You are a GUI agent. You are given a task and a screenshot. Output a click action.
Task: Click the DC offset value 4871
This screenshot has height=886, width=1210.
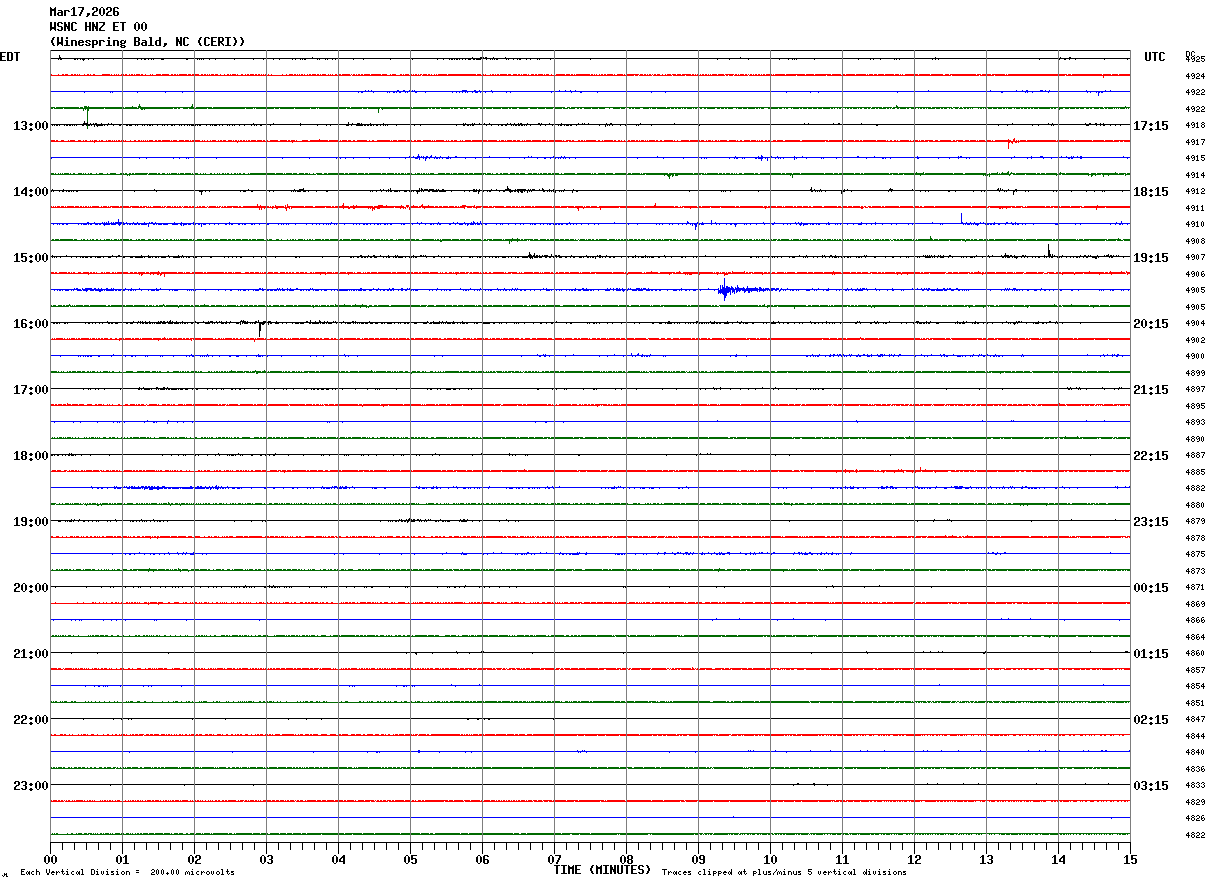[1194, 588]
